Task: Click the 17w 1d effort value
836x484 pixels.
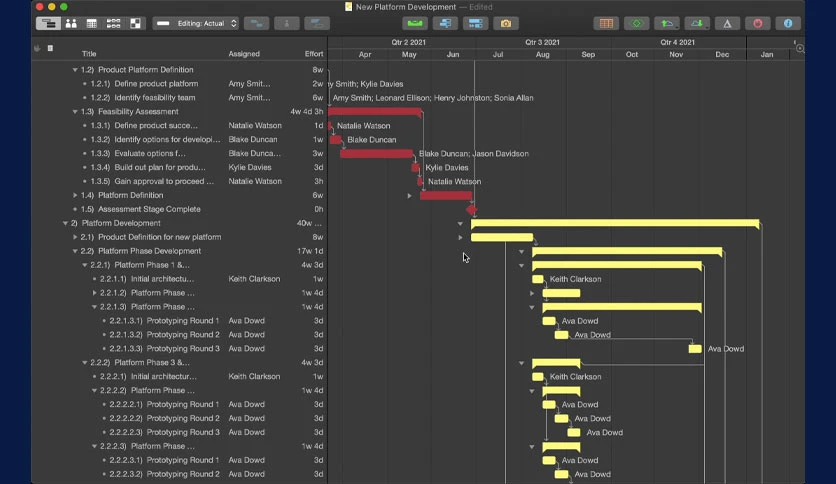Action: [x=310, y=251]
